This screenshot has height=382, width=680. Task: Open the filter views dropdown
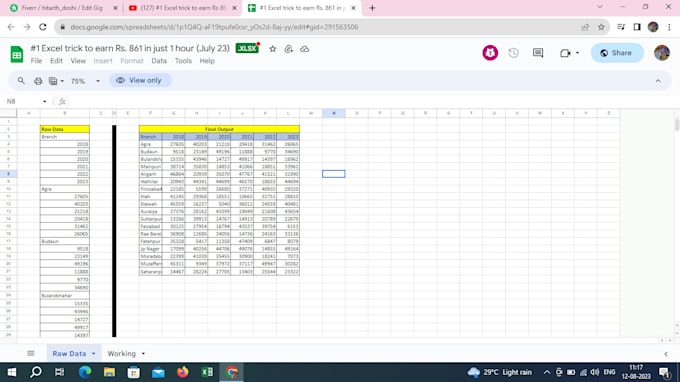pos(56,81)
